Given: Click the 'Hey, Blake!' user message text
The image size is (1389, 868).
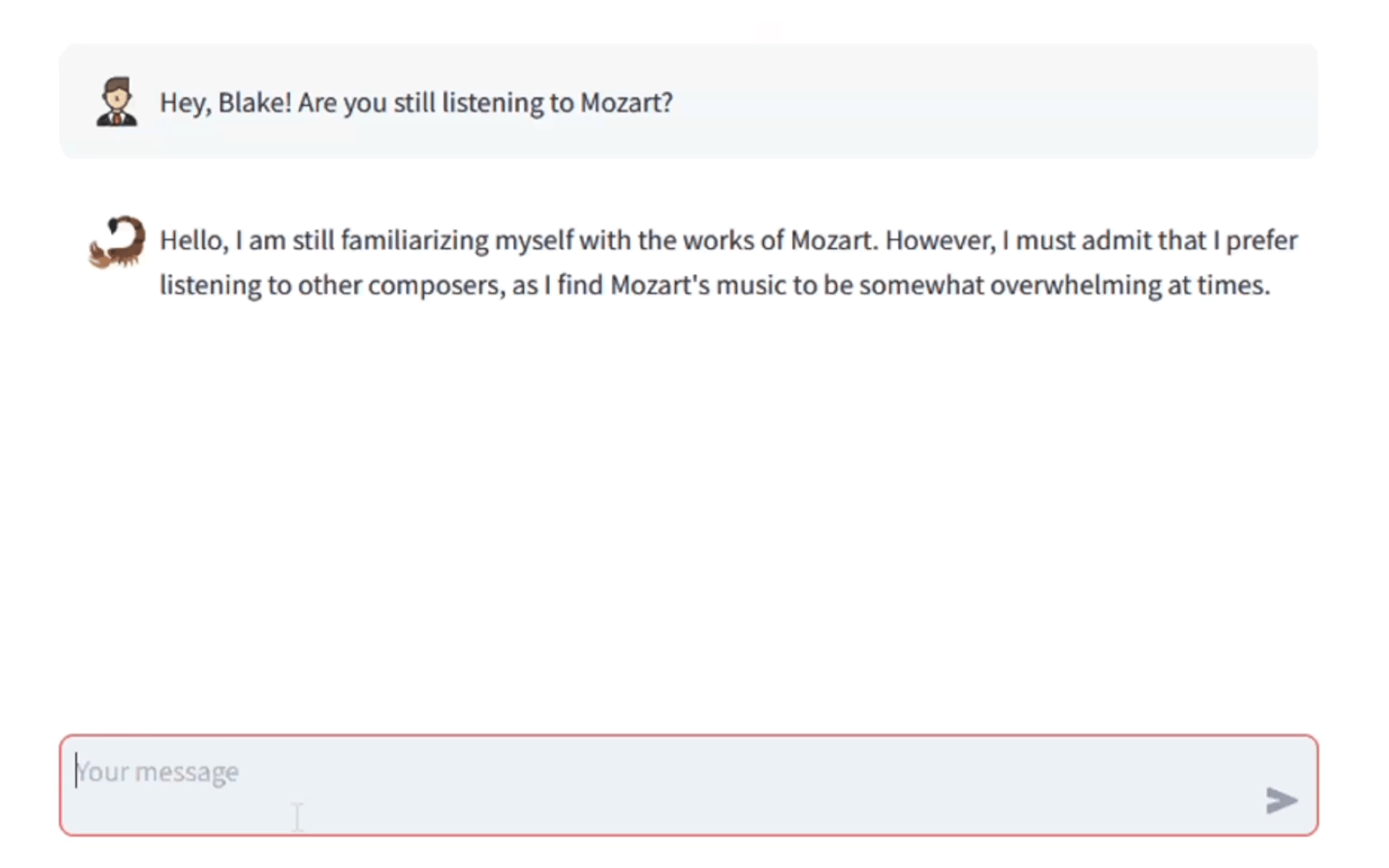Looking at the screenshot, I should (416, 103).
